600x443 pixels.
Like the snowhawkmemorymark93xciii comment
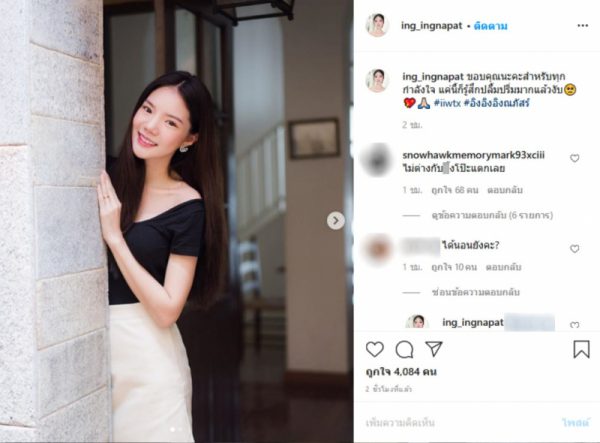[574, 158]
